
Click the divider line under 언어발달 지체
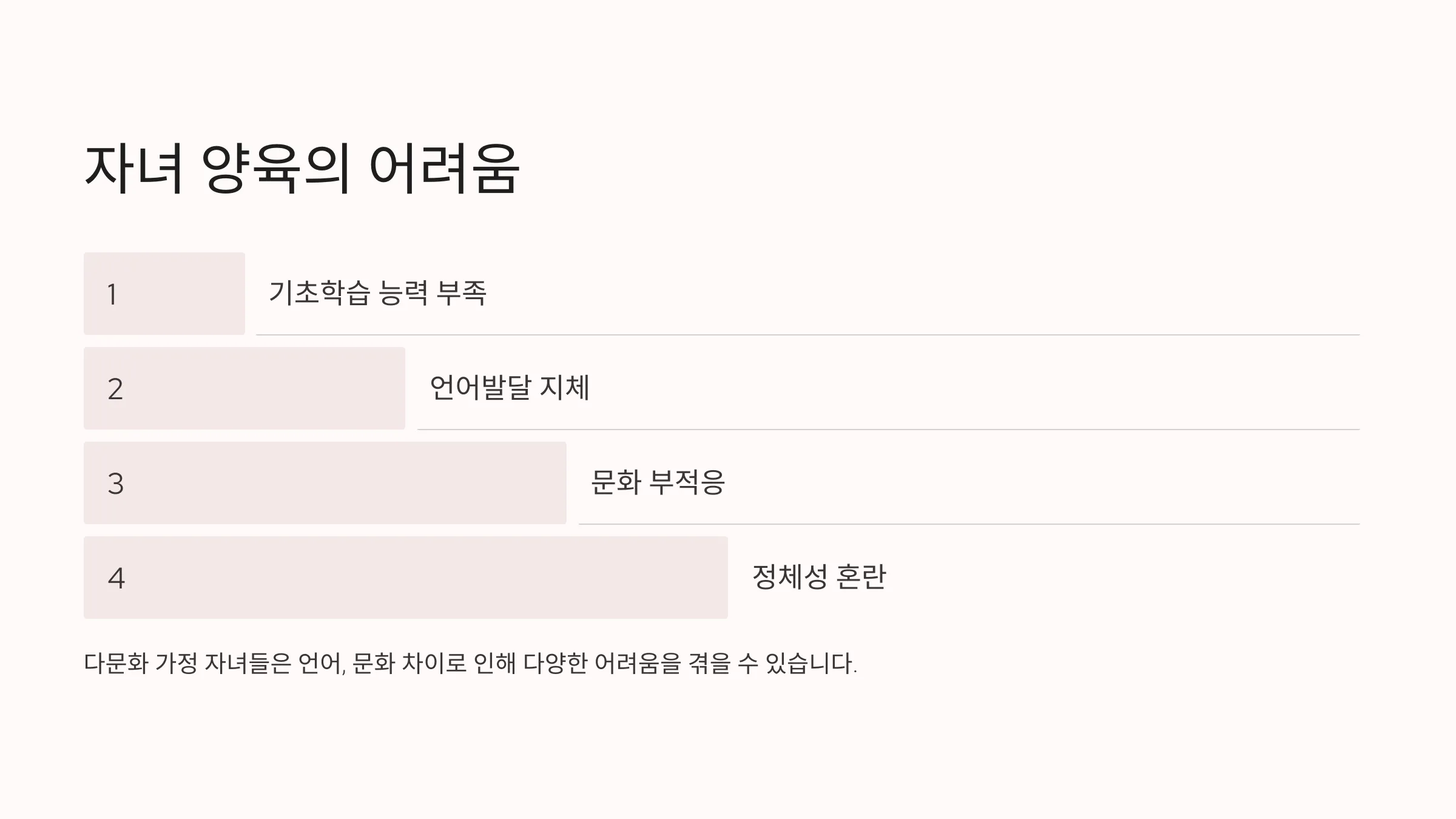click(x=888, y=430)
